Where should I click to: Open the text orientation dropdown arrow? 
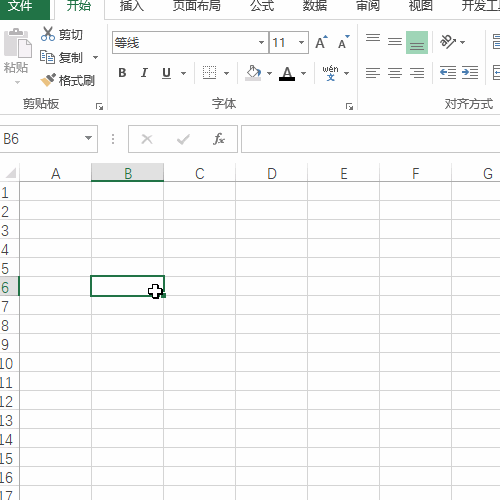pos(462,42)
